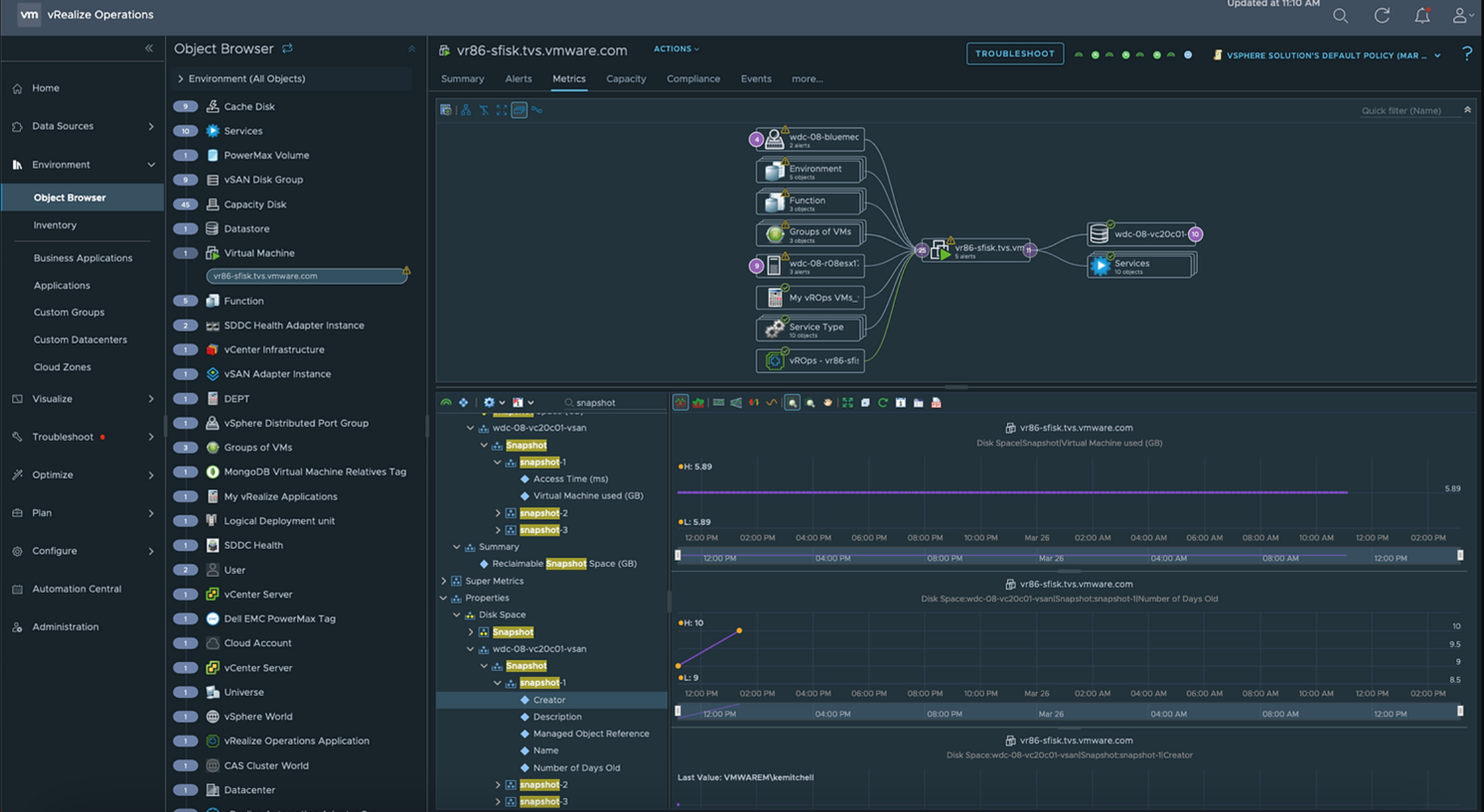Click the path exploration icon in relationship toolbar
The height and width of the screenshot is (812, 1484).
click(537, 110)
